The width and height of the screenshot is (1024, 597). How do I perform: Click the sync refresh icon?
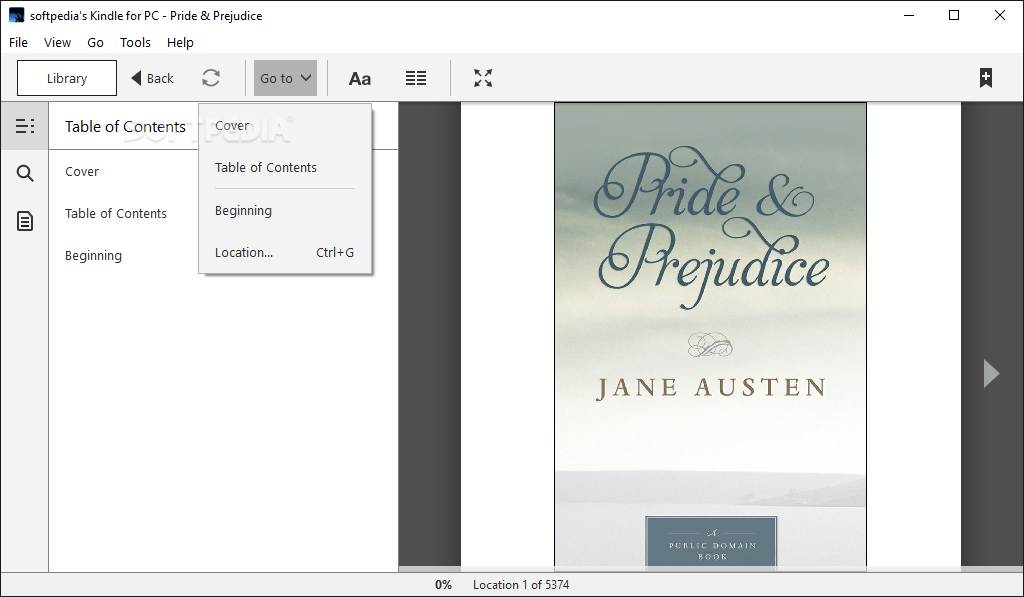211,78
